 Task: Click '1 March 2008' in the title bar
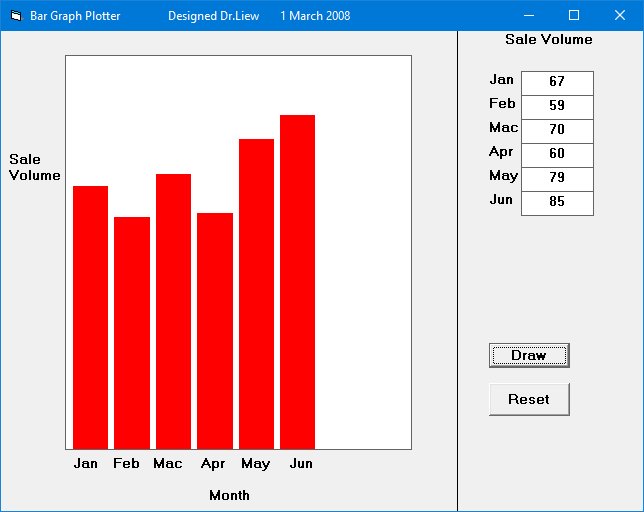click(315, 16)
